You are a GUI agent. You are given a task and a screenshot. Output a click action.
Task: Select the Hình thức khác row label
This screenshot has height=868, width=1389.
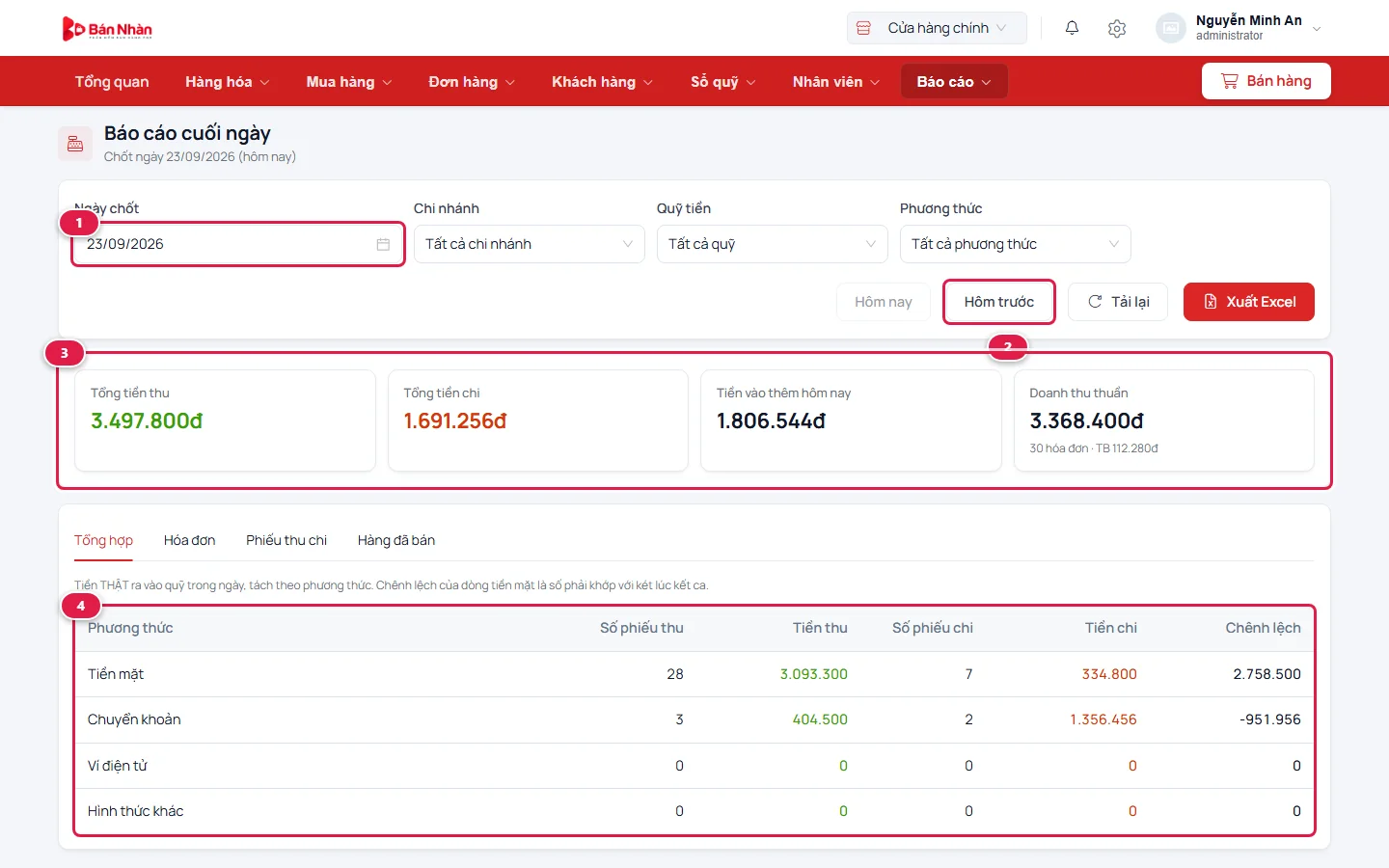pyautogui.click(x=135, y=811)
